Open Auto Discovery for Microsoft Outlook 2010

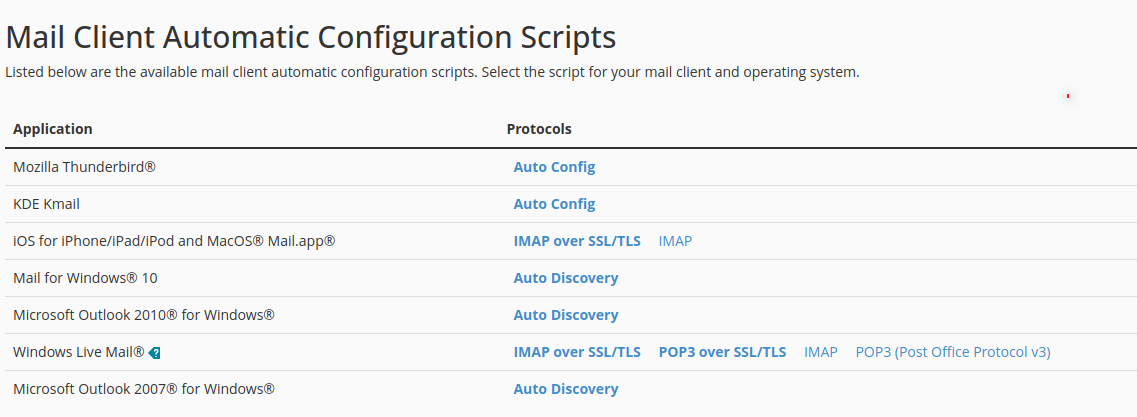[x=566, y=315]
